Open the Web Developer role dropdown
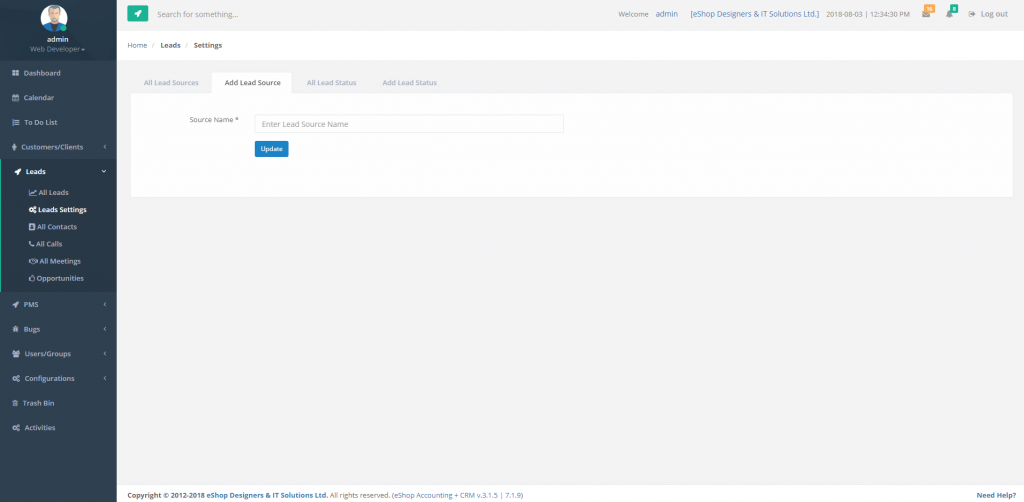Screen dimensions: 1024x502 (57, 48)
